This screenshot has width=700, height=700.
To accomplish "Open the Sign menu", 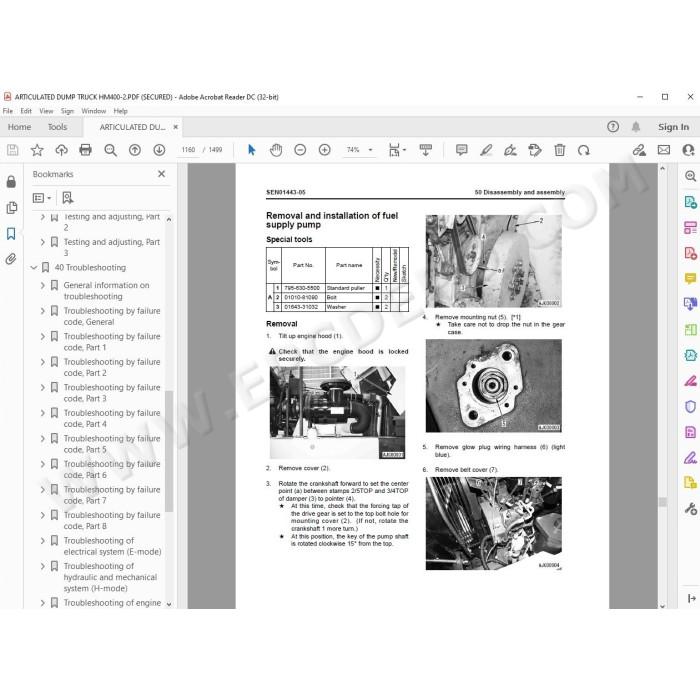I will (67, 111).
